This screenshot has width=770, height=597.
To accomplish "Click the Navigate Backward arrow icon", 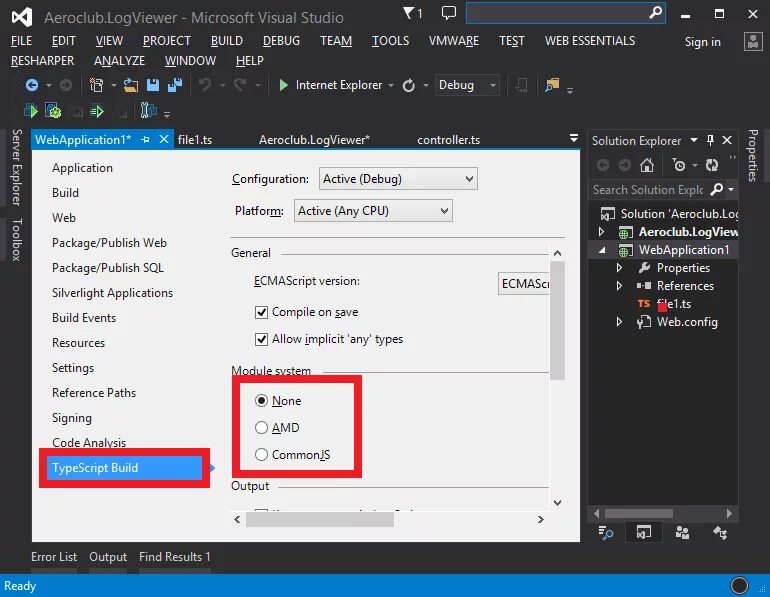I will tap(32, 85).
